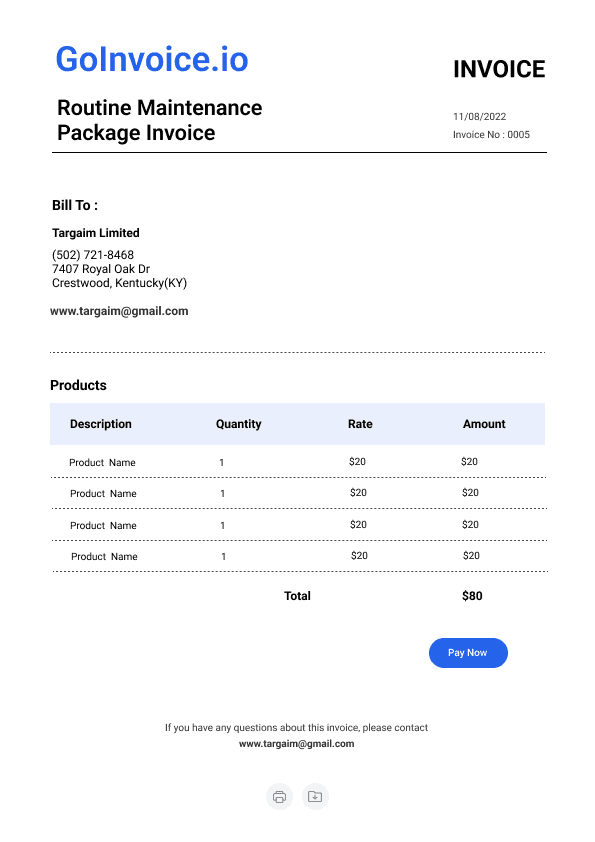Click the footer contact email www.targaim@gmail.com

point(296,744)
